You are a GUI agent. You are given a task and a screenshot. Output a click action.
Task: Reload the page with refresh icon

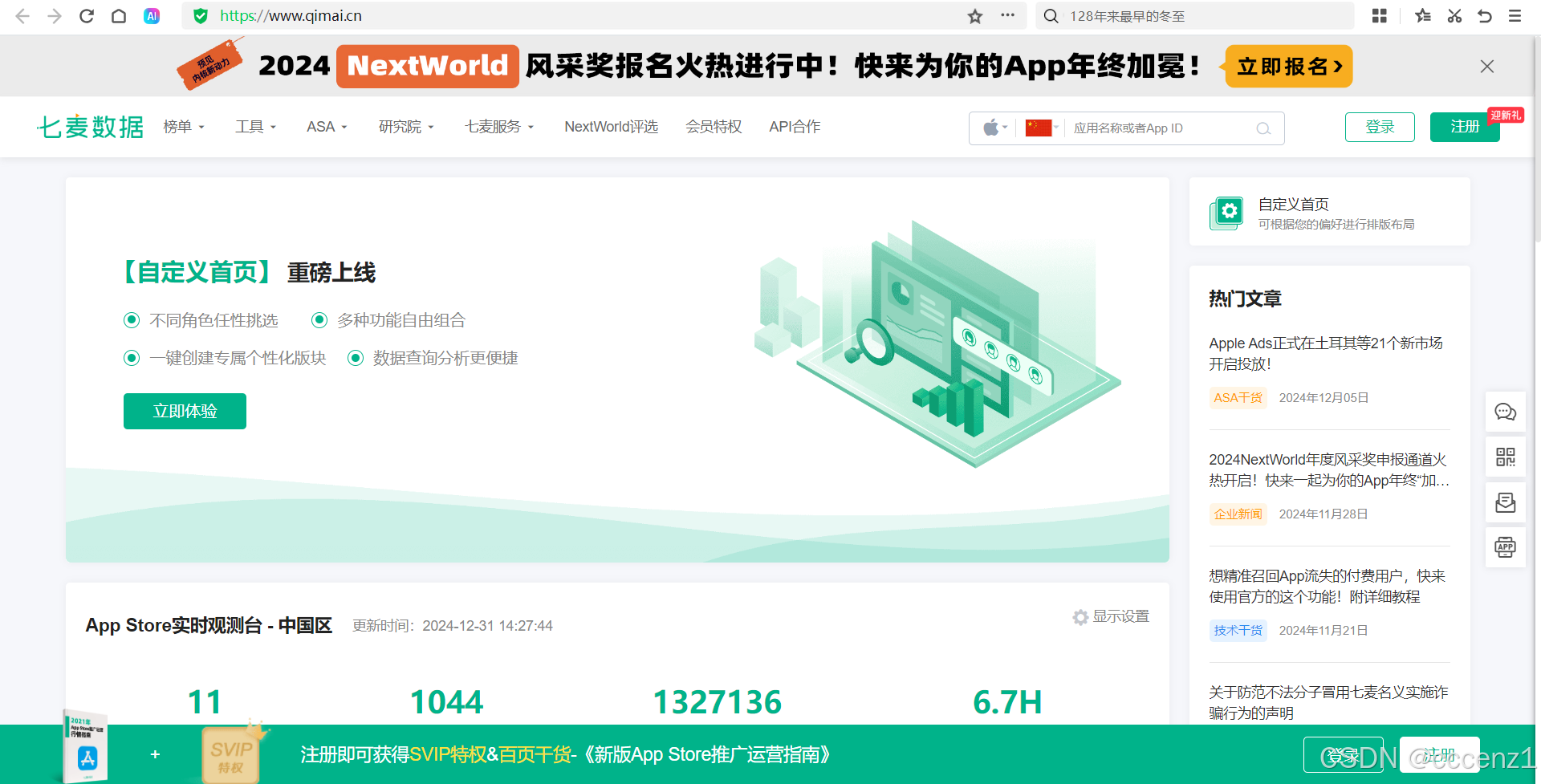point(87,16)
